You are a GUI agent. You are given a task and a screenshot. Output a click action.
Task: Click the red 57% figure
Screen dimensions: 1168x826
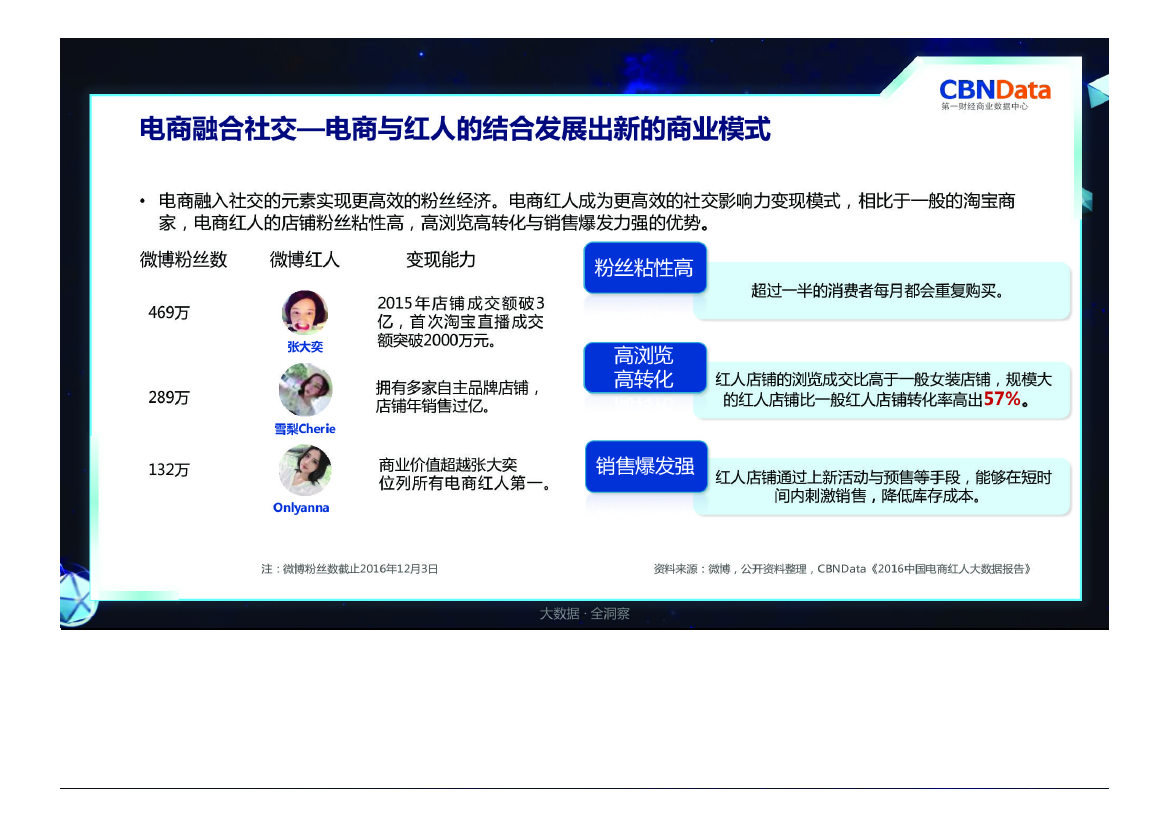click(1002, 399)
